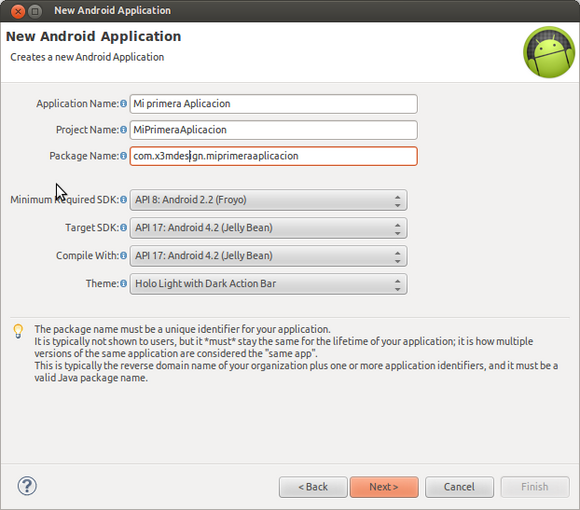580x510 pixels.
Task: Click info icon beside Application Name
Action: click(124, 104)
